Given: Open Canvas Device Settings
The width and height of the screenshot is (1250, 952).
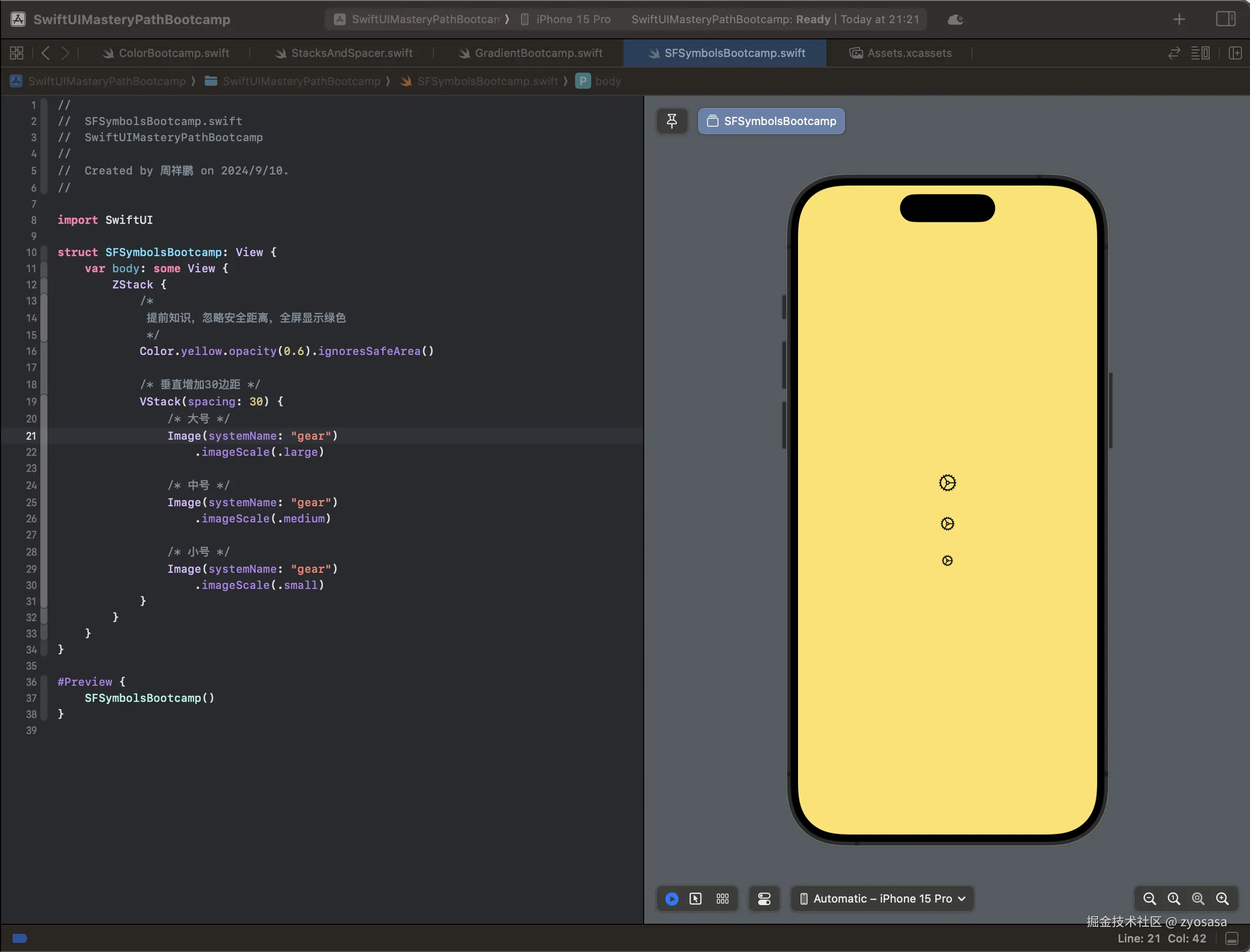Looking at the screenshot, I should [x=764, y=899].
